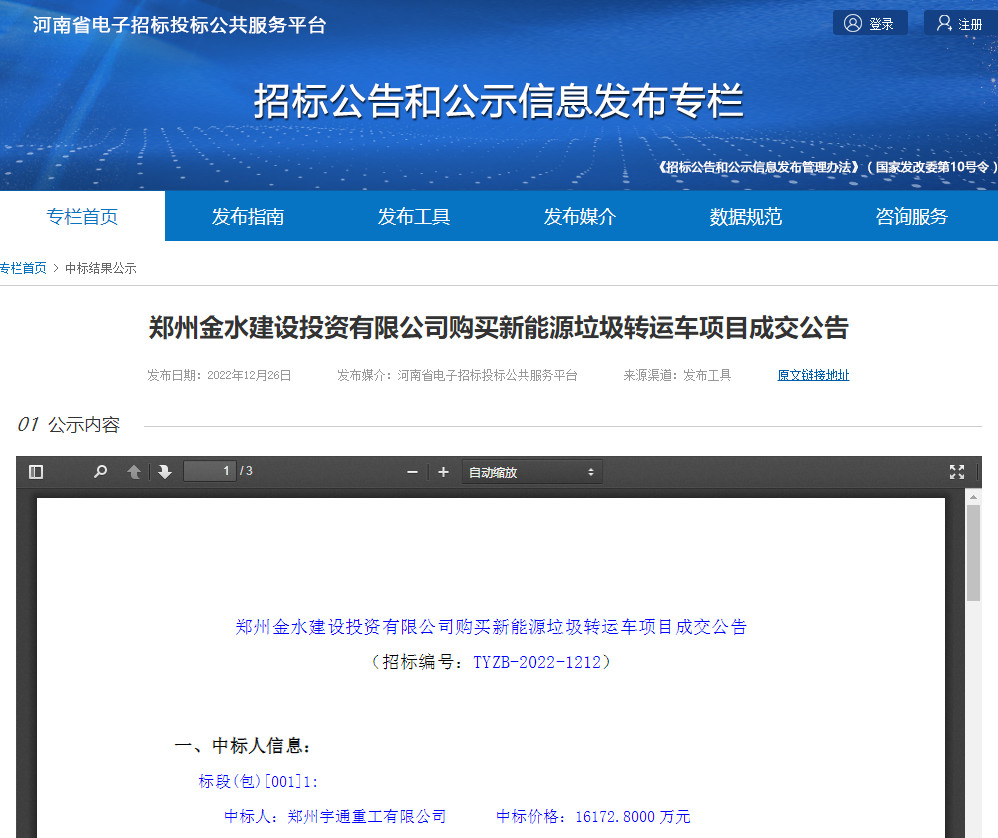This screenshot has height=838, width=998.
Task: Click the 专栏首页 breadcrumb link
Action: tap(23, 268)
